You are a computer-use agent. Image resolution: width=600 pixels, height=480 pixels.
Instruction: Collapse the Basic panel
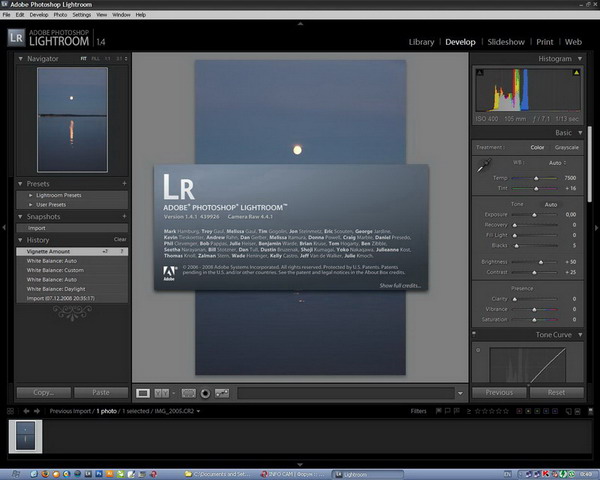tap(580, 133)
